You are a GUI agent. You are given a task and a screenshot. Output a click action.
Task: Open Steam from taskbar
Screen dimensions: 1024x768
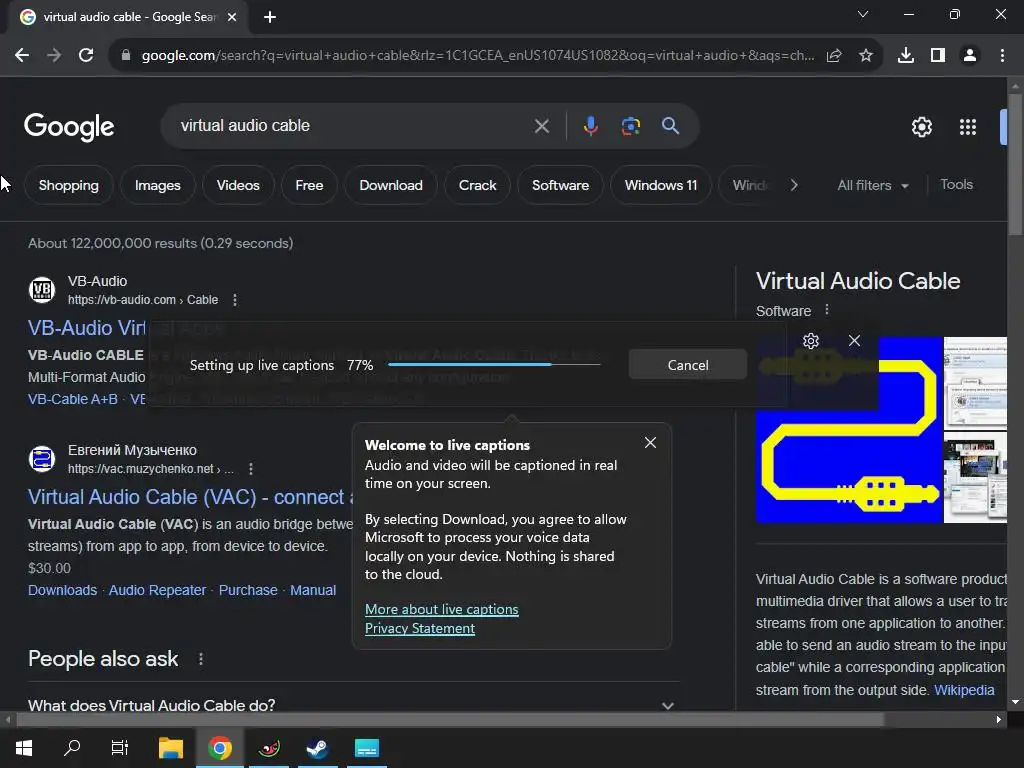point(317,748)
